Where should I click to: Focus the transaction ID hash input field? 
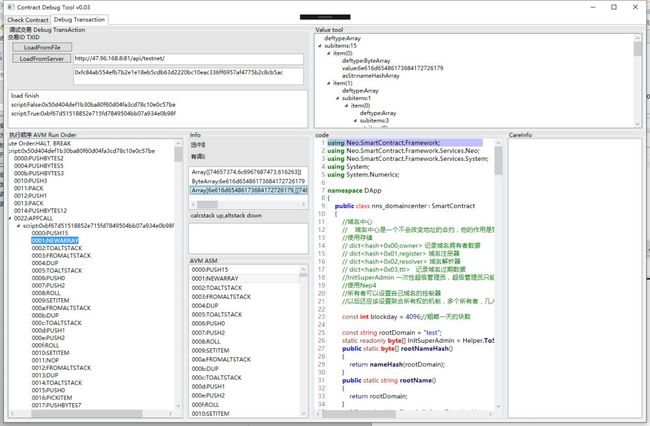[188, 76]
